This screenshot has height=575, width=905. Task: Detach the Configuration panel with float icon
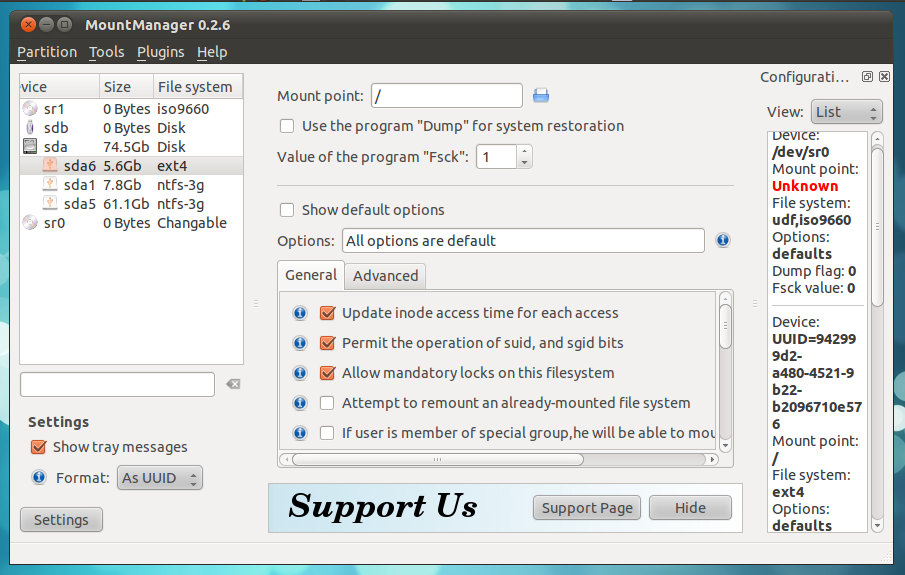[867, 77]
